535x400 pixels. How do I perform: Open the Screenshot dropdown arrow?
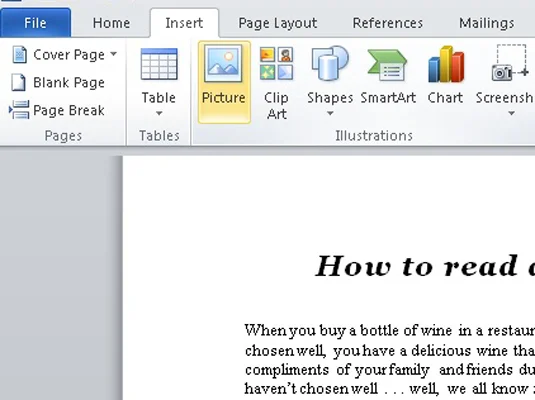click(511, 113)
